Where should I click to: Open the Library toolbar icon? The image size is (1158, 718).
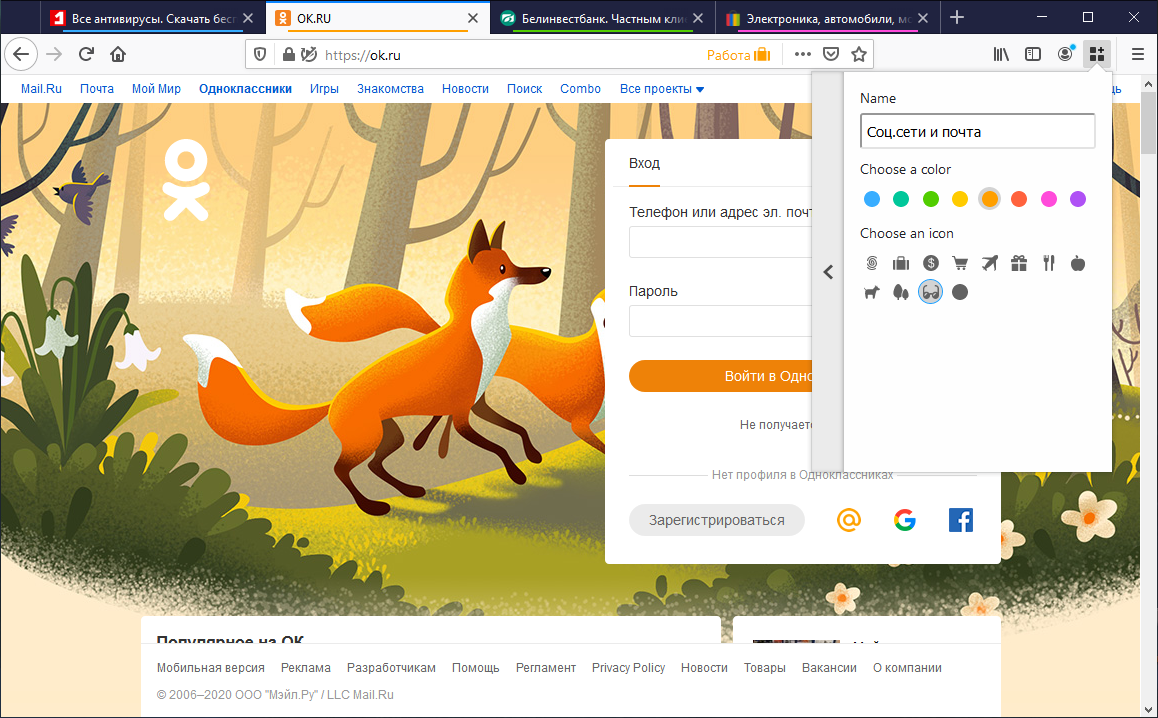pos(1001,54)
